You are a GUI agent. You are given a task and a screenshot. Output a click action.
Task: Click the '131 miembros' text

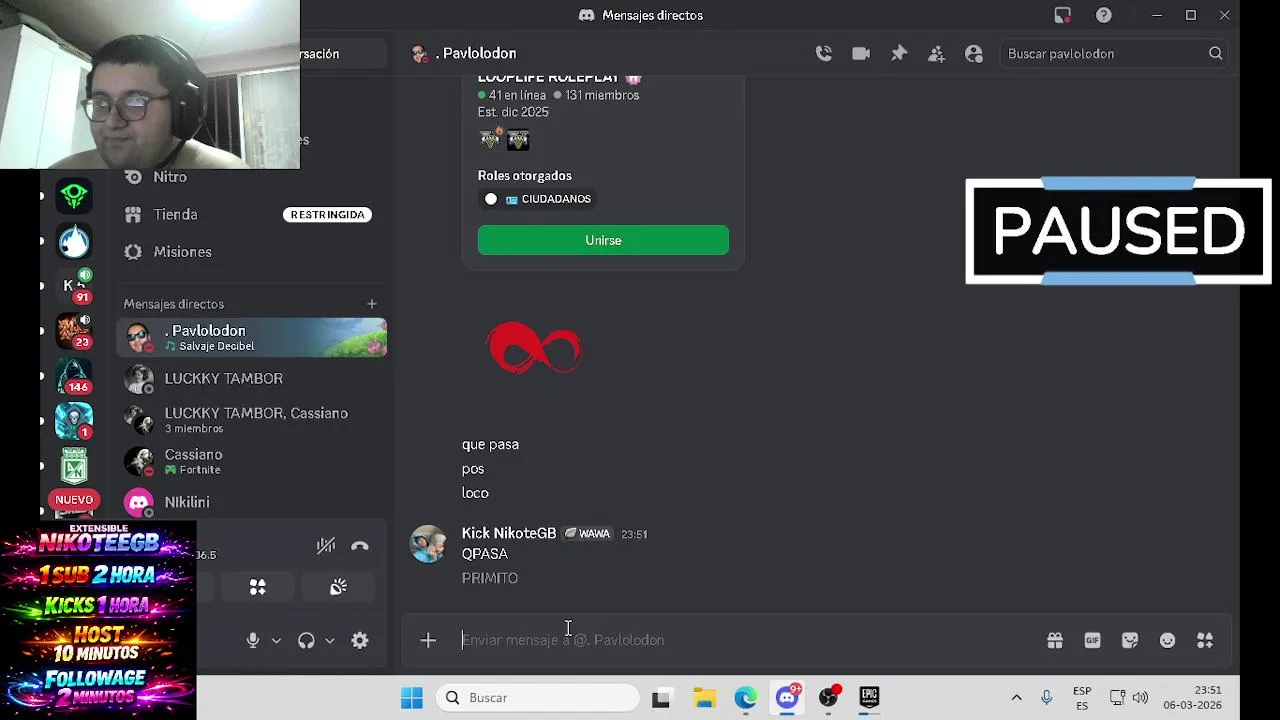602,95
